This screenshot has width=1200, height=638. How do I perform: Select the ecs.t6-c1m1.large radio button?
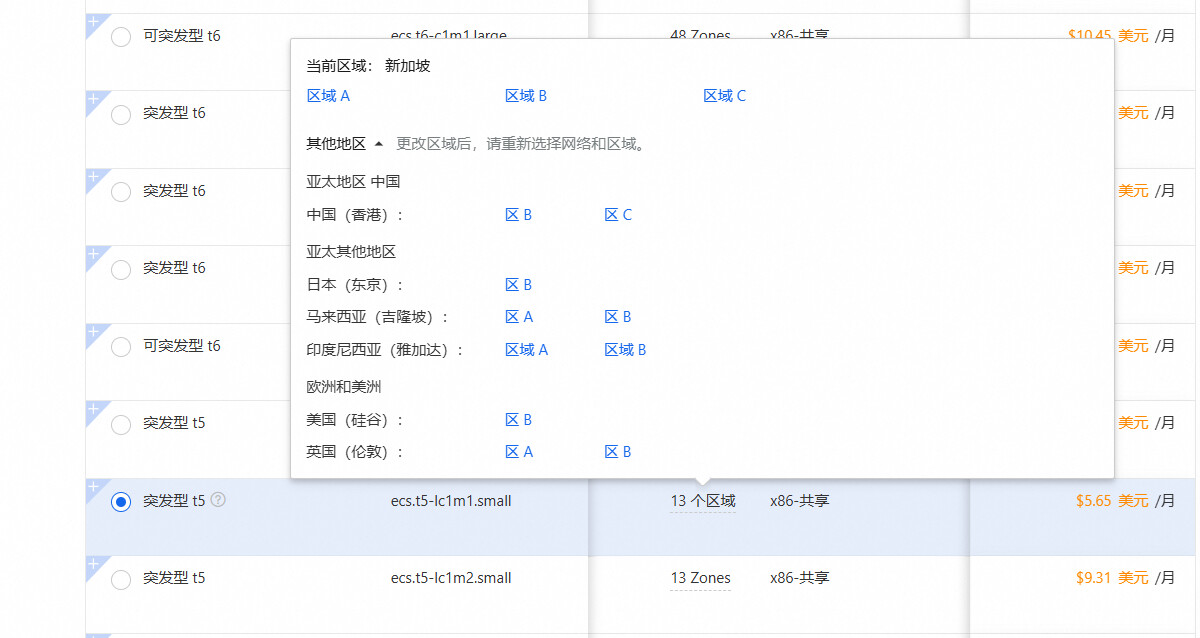121,37
